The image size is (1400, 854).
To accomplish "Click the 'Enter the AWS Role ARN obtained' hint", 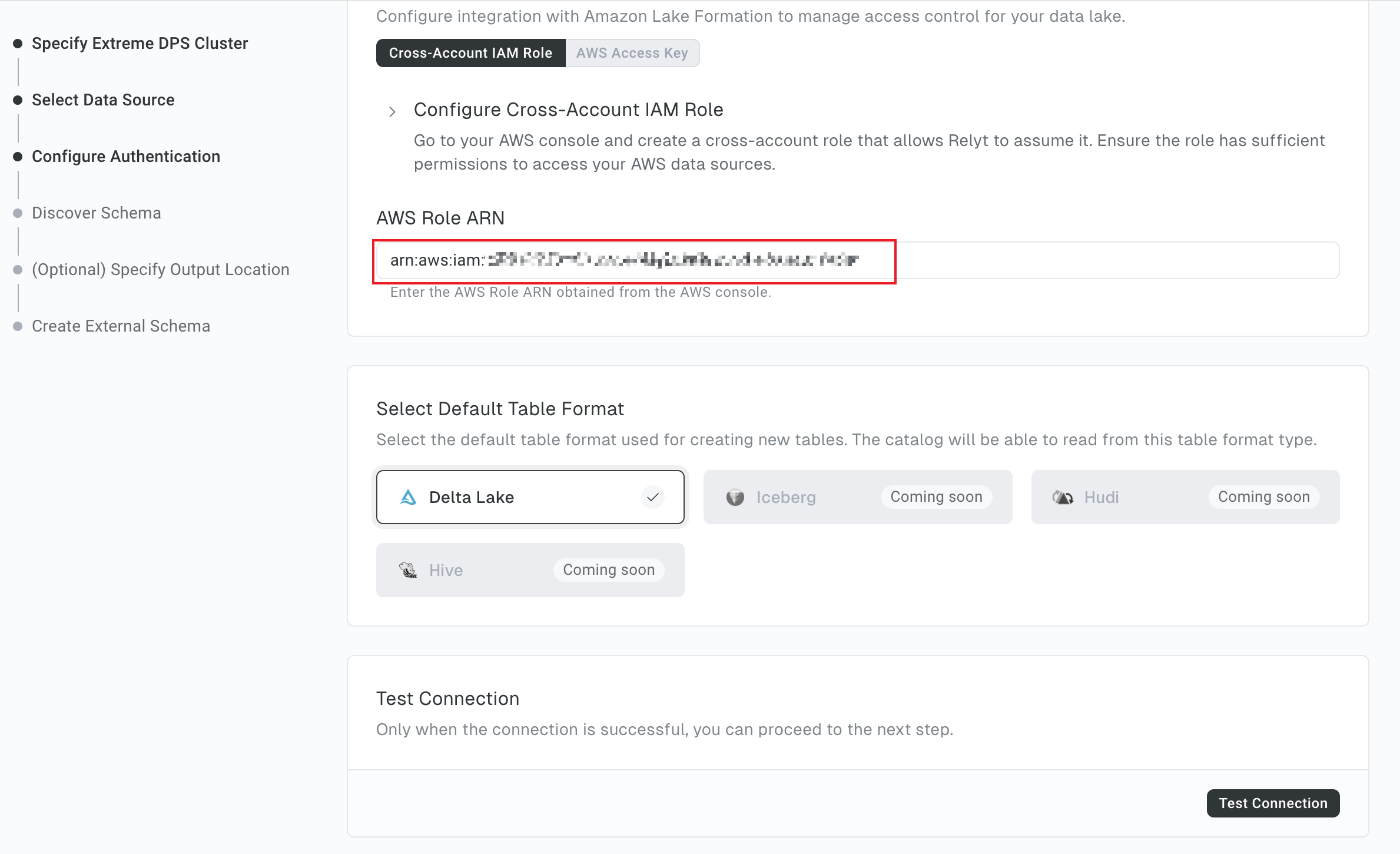I will pyautogui.click(x=580, y=292).
